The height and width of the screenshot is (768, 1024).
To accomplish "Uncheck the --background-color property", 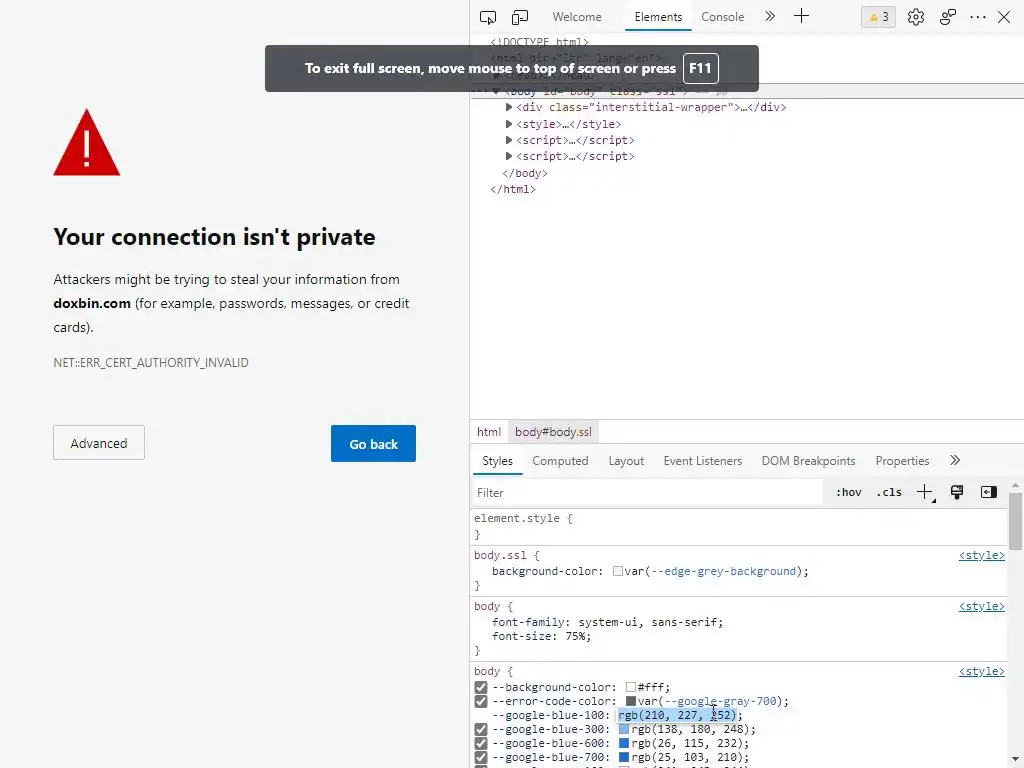I will click(x=481, y=687).
